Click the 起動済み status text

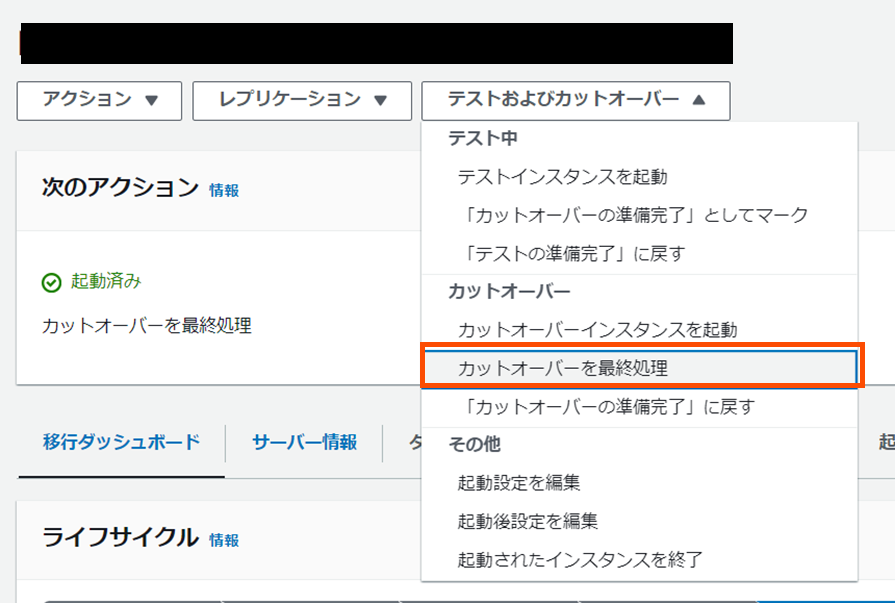tap(106, 281)
